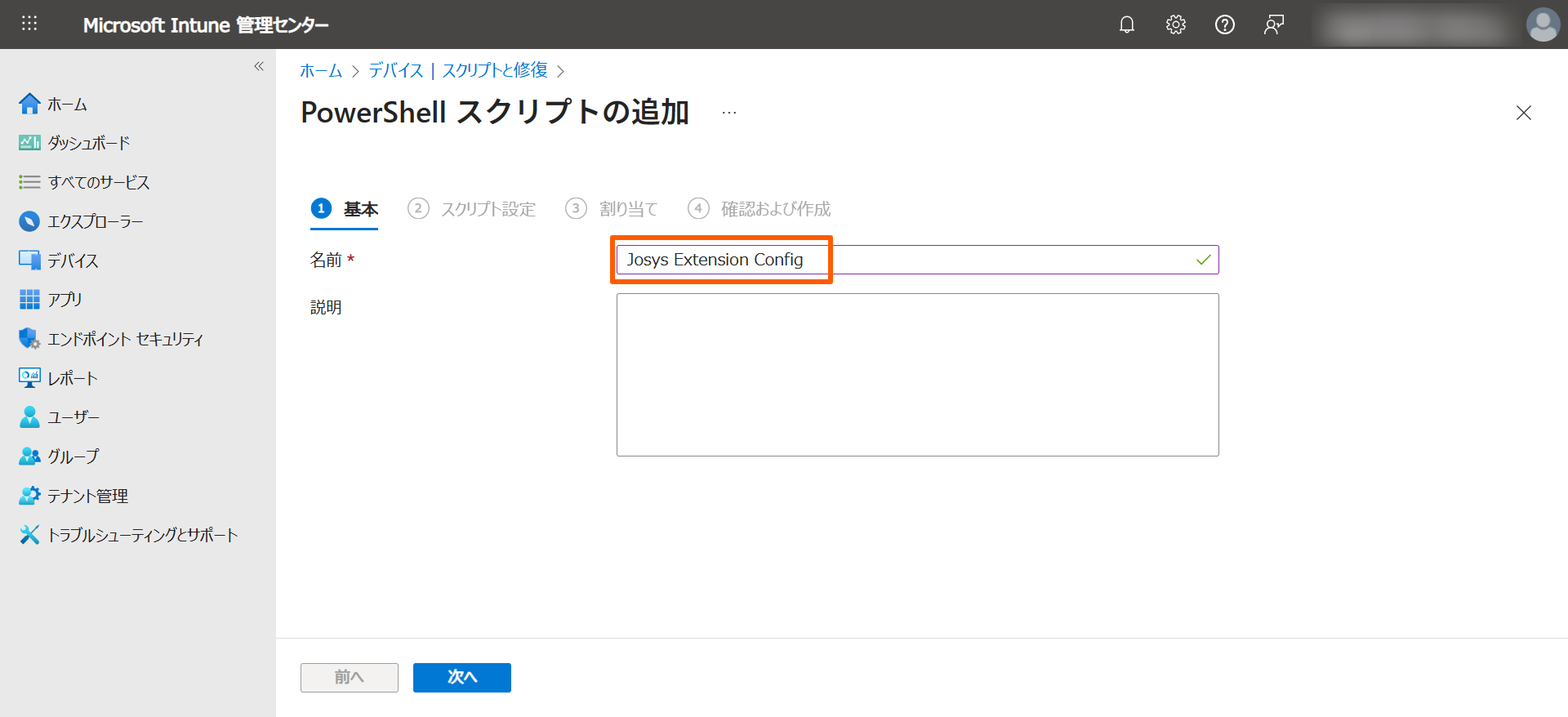The height and width of the screenshot is (717, 1568).
Task: Select the 割り当て step tab
Action: (612, 209)
